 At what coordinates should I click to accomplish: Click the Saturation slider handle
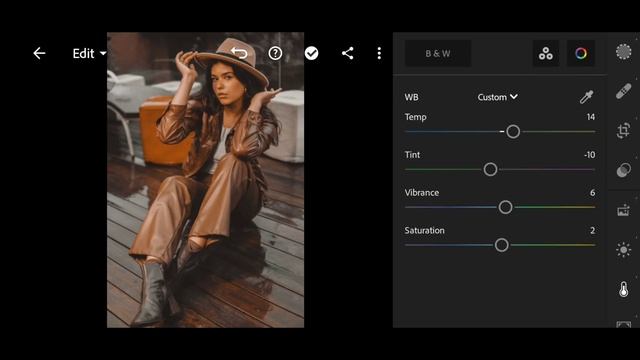pyautogui.click(x=502, y=245)
